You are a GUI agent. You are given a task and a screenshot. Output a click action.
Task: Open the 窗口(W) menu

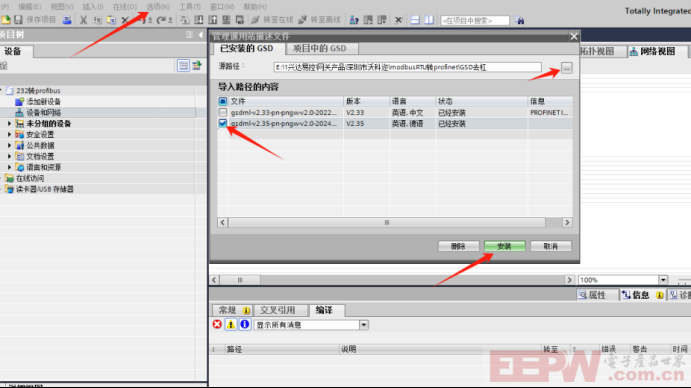click(222, 7)
